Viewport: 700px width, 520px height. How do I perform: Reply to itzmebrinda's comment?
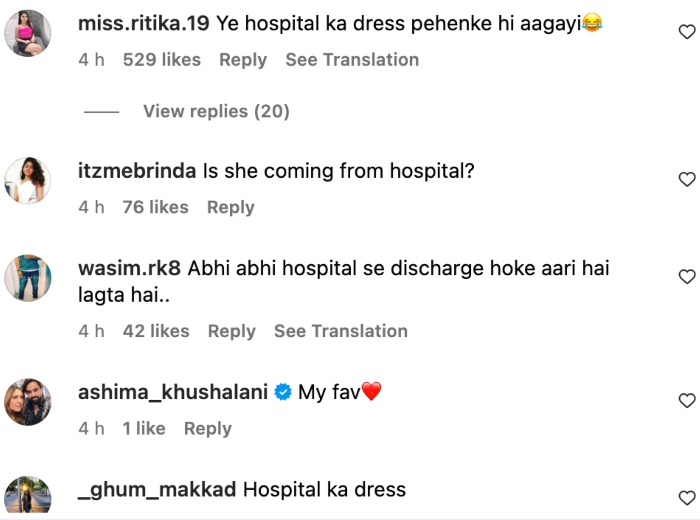click(231, 207)
